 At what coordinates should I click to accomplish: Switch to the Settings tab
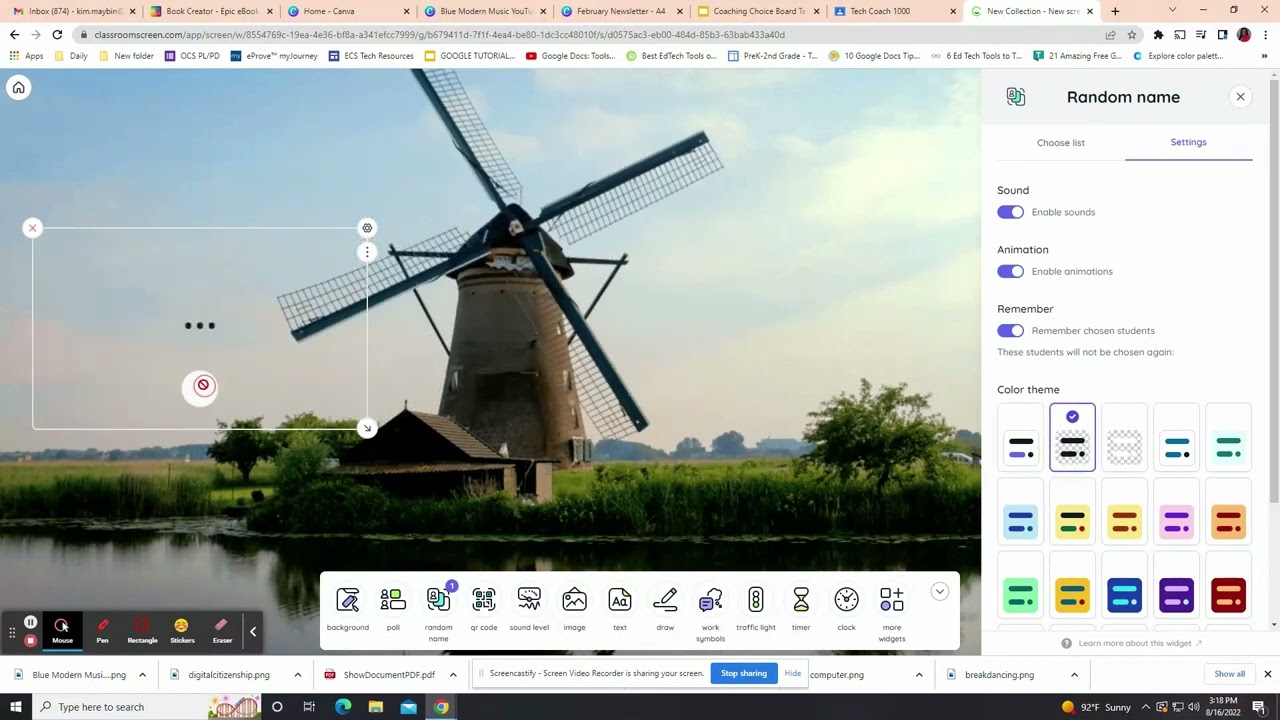point(1188,142)
